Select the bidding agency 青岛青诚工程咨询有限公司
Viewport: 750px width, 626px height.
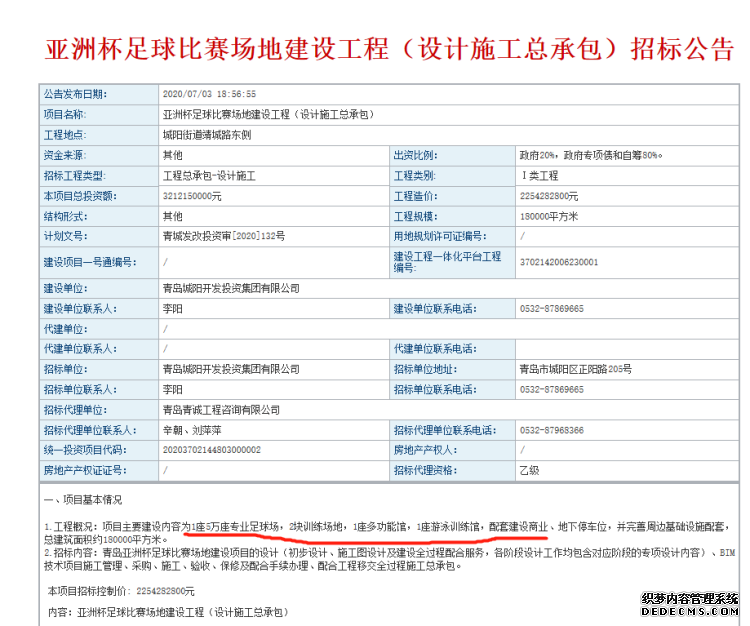point(221,409)
